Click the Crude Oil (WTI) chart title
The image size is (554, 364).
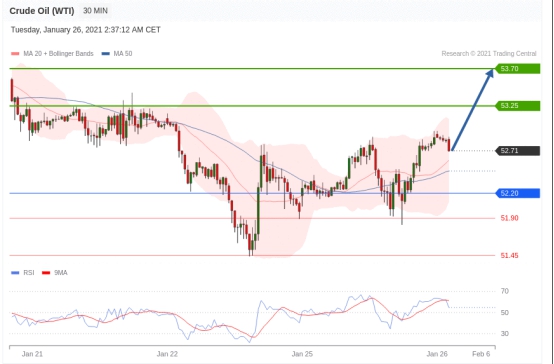pos(42,11)
